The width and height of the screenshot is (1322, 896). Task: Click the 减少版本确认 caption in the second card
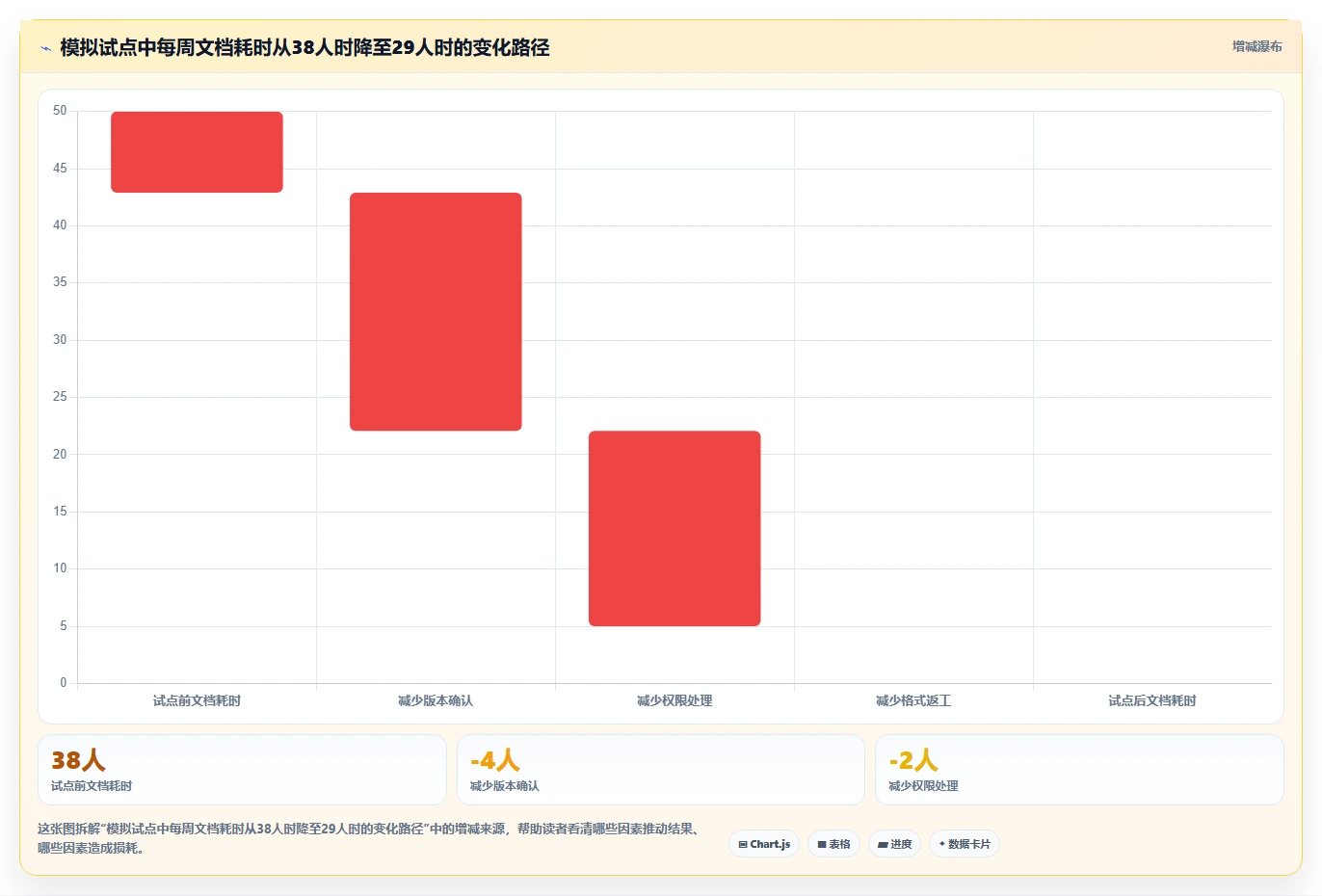[x=505, y=786]
